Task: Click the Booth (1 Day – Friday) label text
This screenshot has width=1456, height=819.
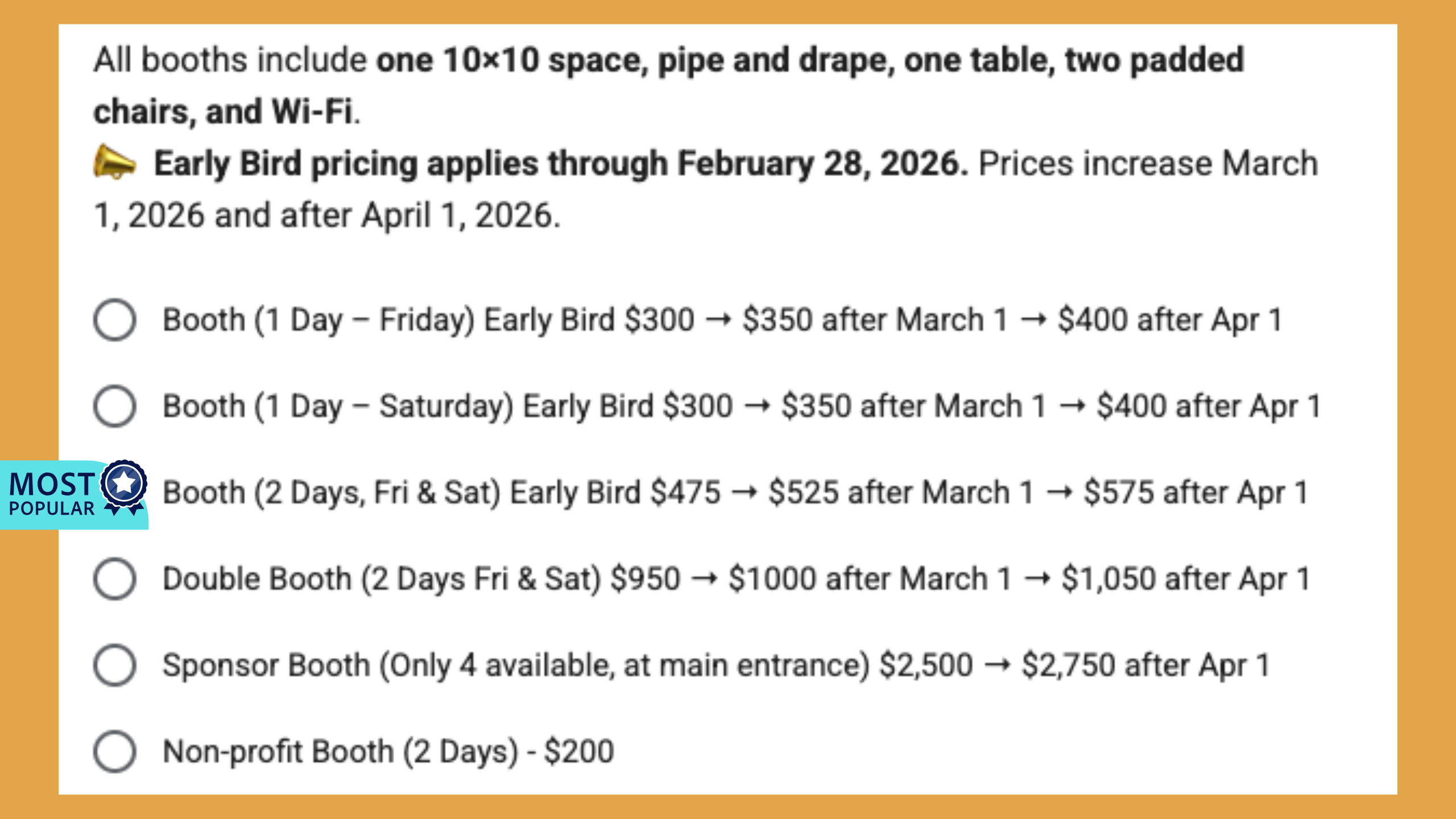Action: (x=318, y=320)
